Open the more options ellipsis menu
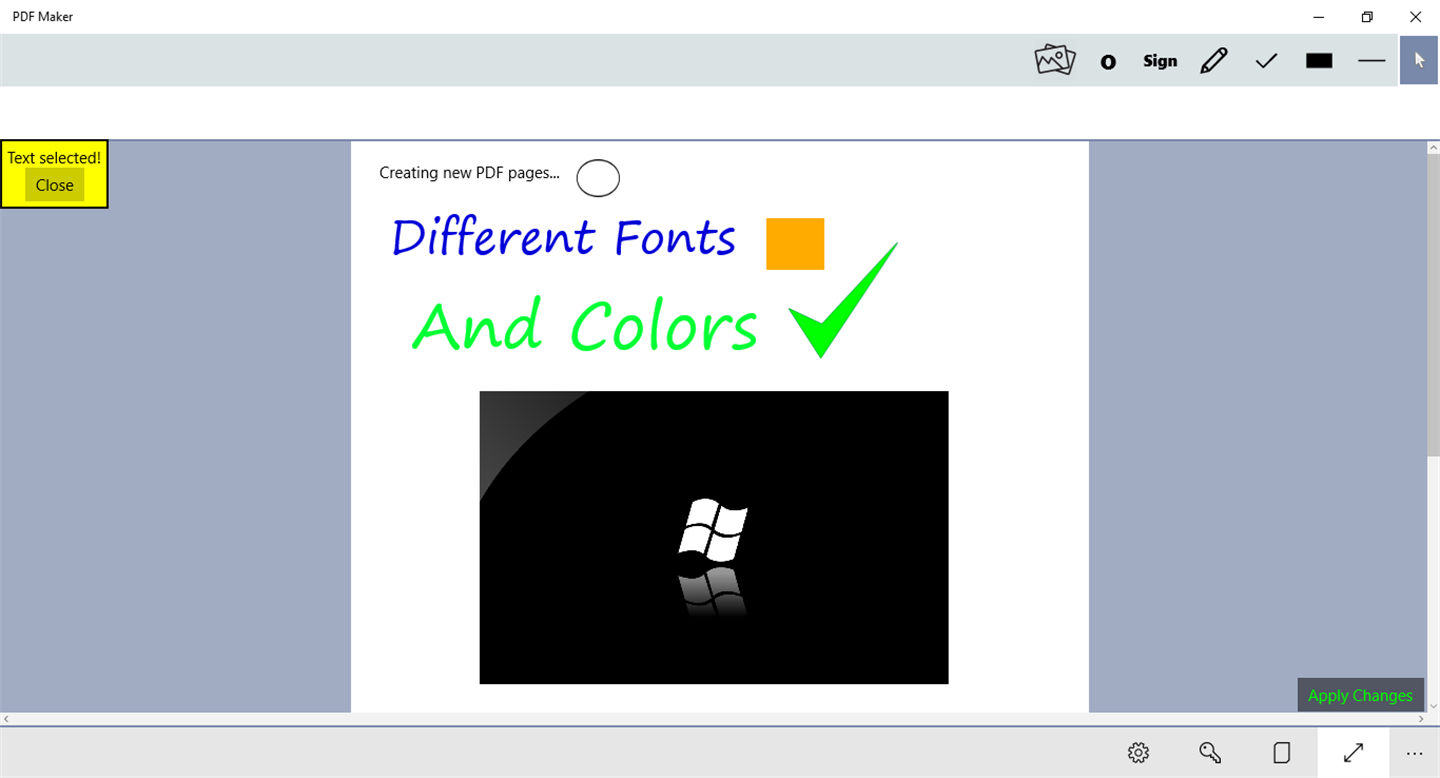 1414,753
